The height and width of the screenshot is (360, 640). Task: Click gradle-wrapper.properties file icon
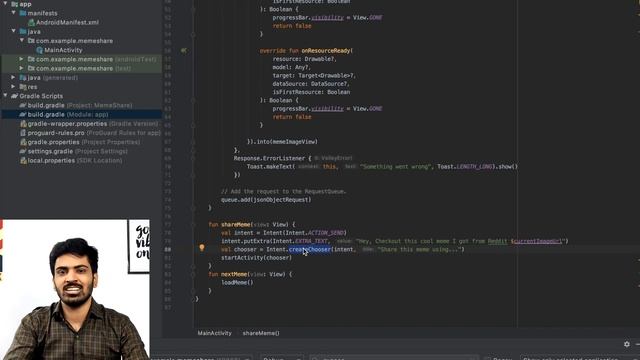[23, 124]
